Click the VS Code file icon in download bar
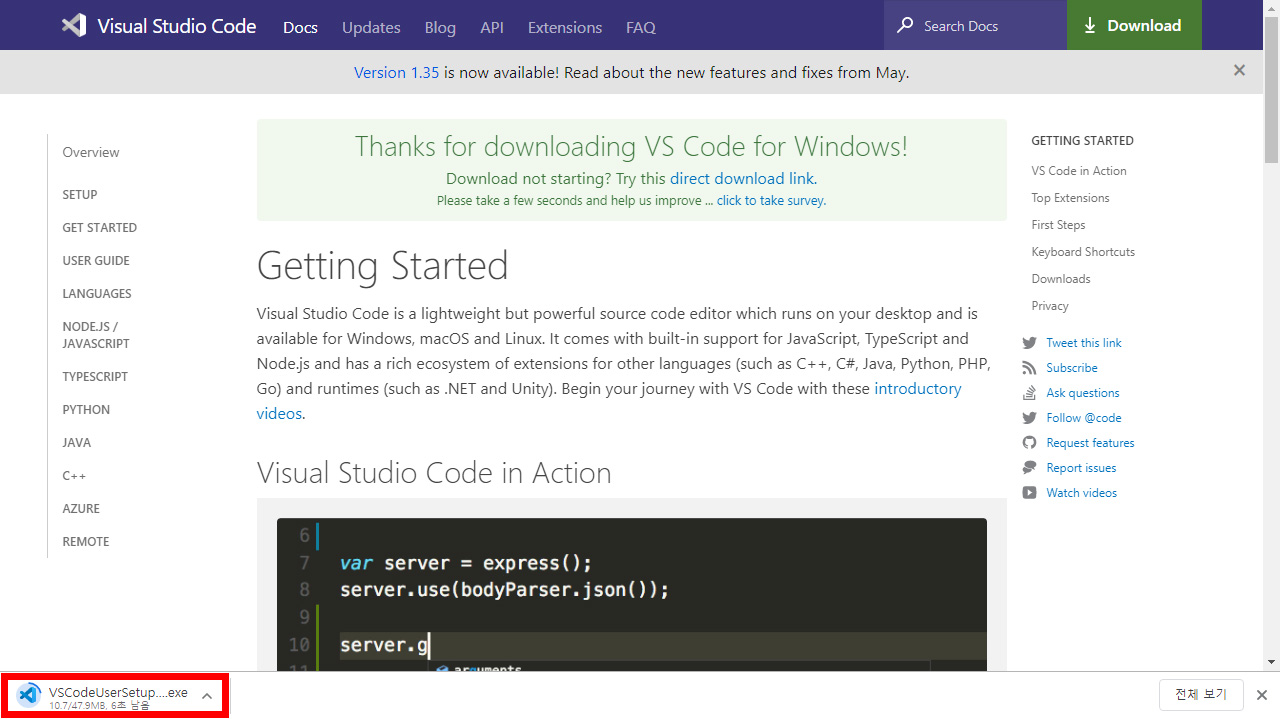This screenshot has width=1280, height=719. [x=29, y=695]
